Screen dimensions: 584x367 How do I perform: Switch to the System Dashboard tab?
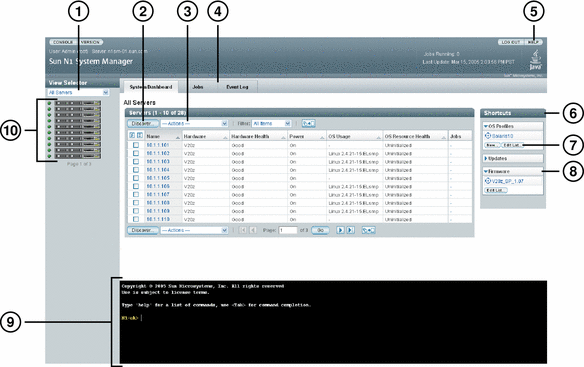[x=150, y=87]
